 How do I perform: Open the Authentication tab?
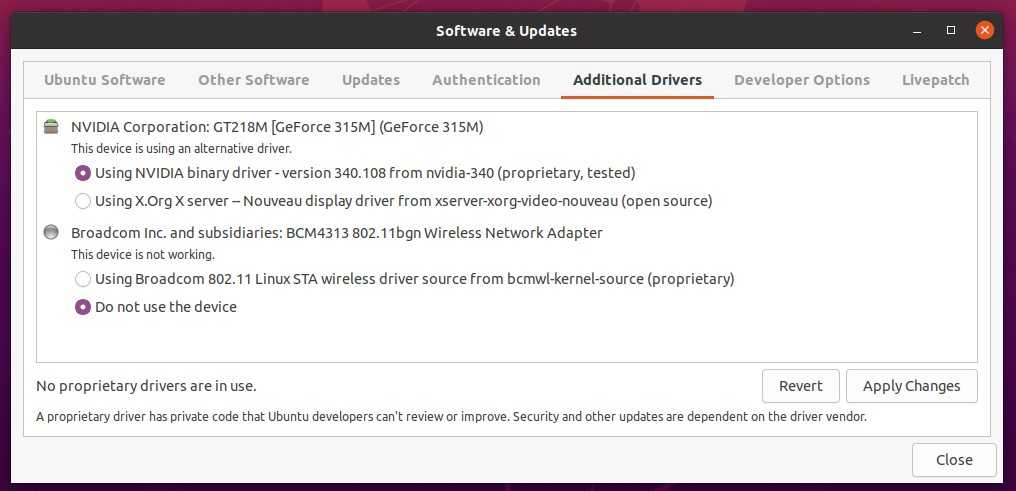486,80
